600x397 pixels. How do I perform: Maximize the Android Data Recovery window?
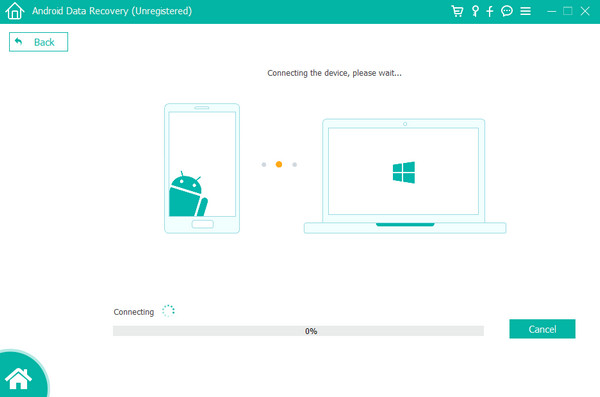coord(568,11)
